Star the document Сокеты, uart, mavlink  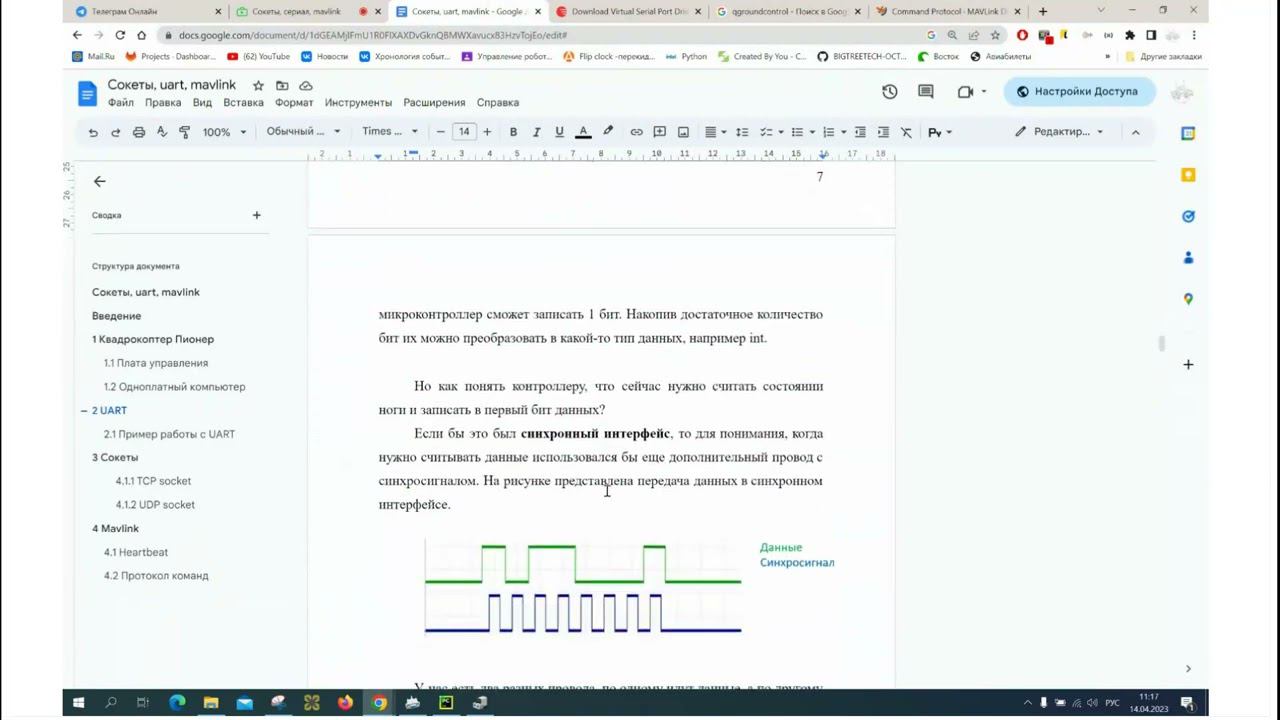(258, 86)
